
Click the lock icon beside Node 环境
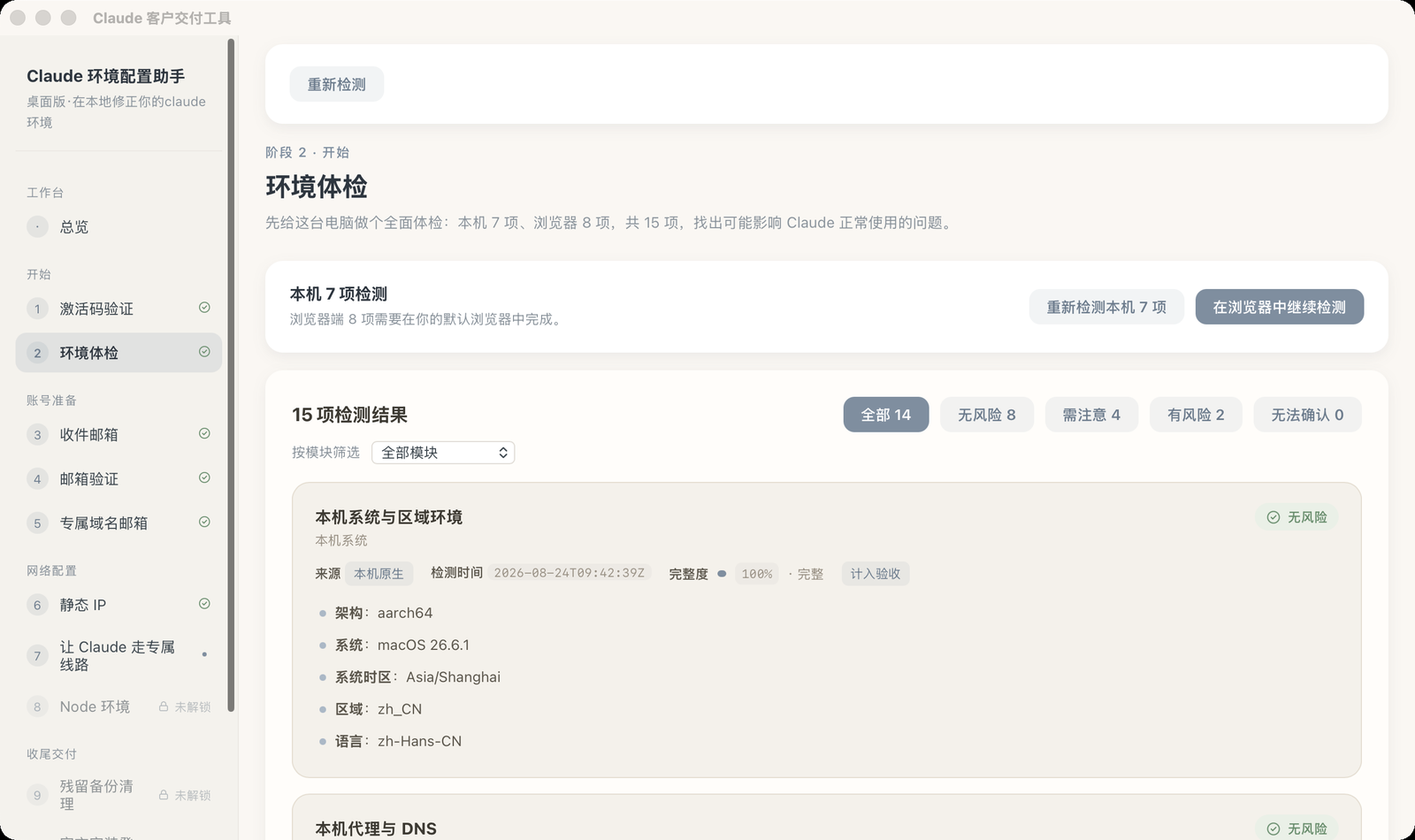tap(164, 706)
